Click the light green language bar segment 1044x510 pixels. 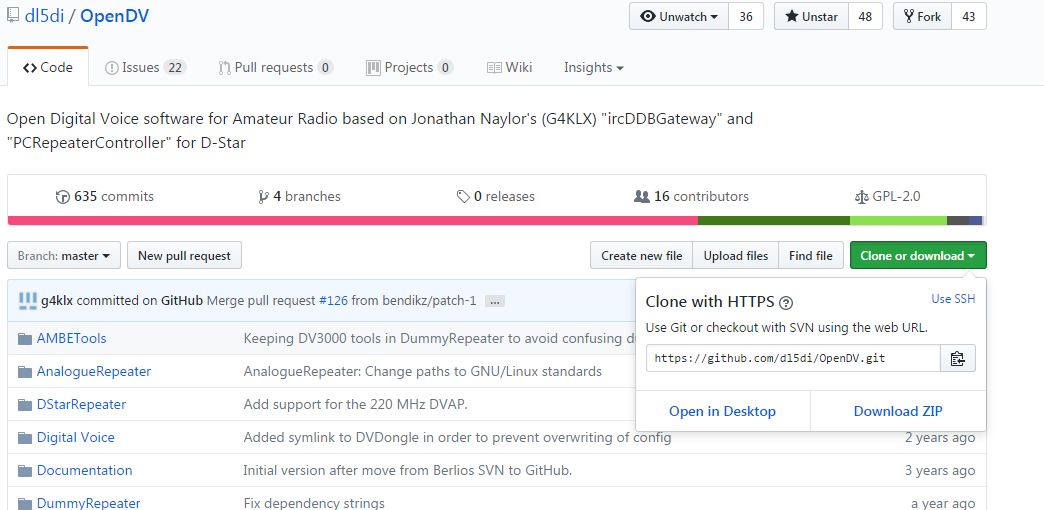click(898, 220)
